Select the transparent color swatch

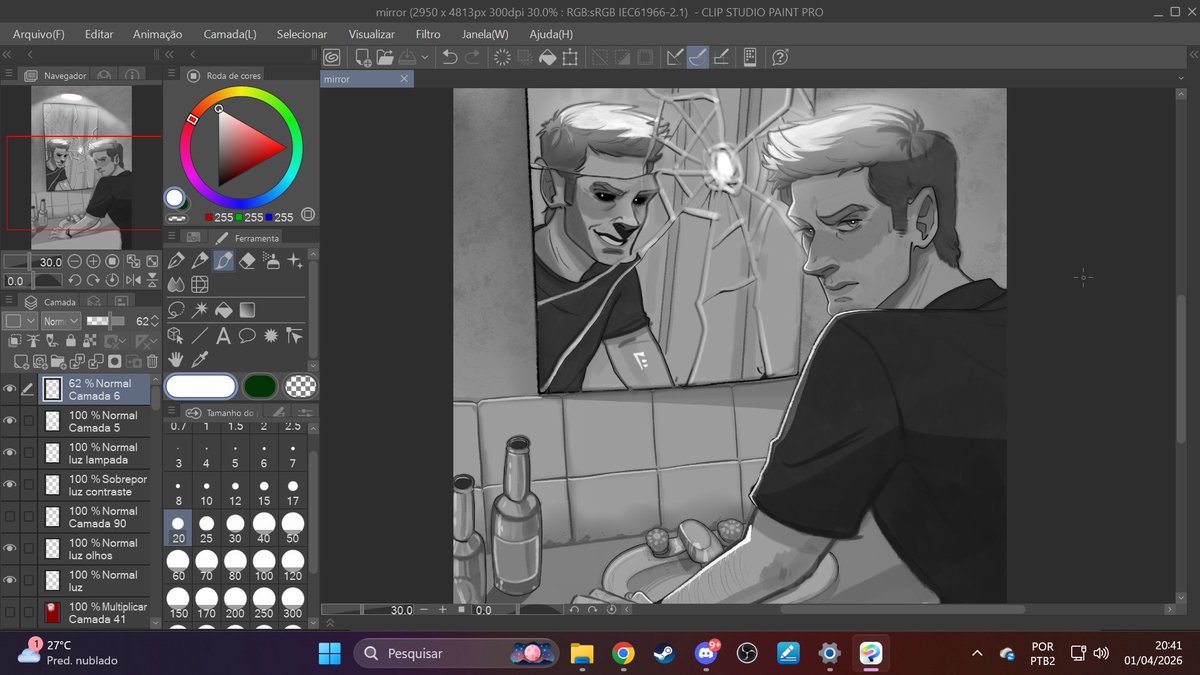coord(301,386)
